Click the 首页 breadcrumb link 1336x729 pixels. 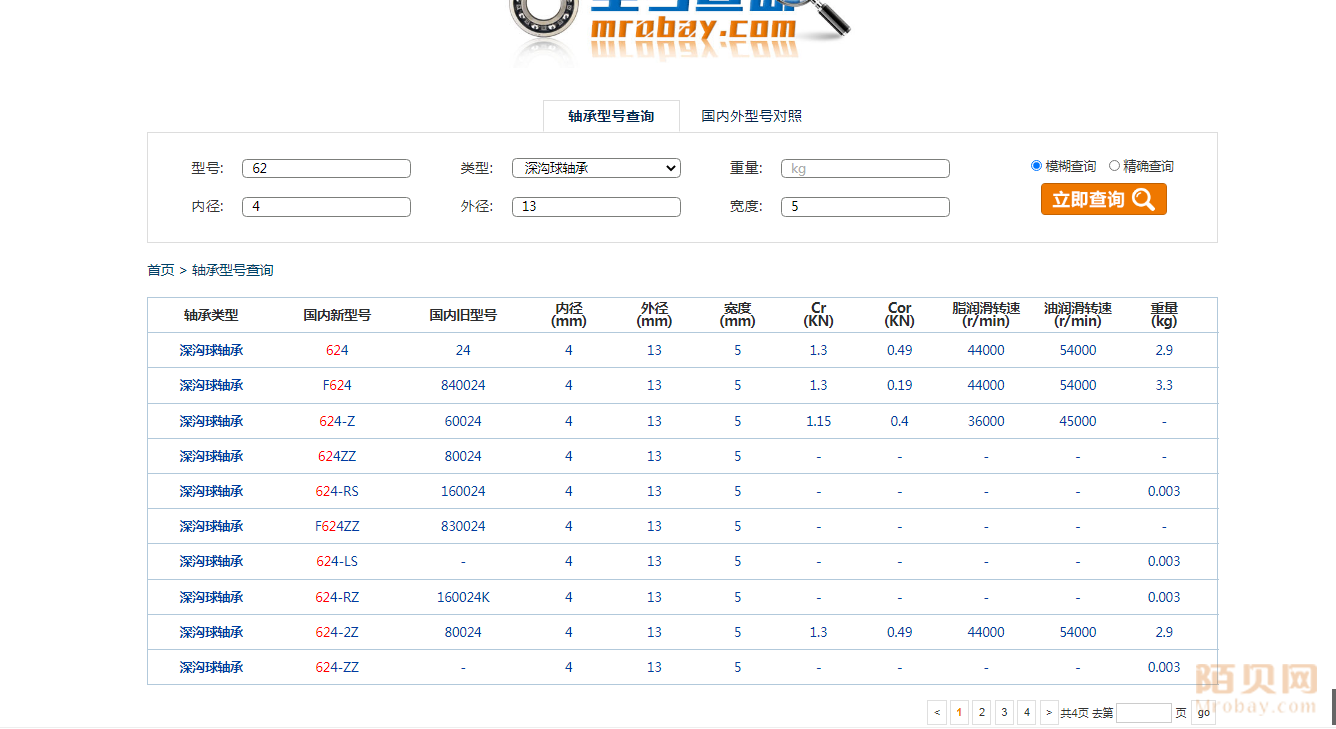click(160, 270)
